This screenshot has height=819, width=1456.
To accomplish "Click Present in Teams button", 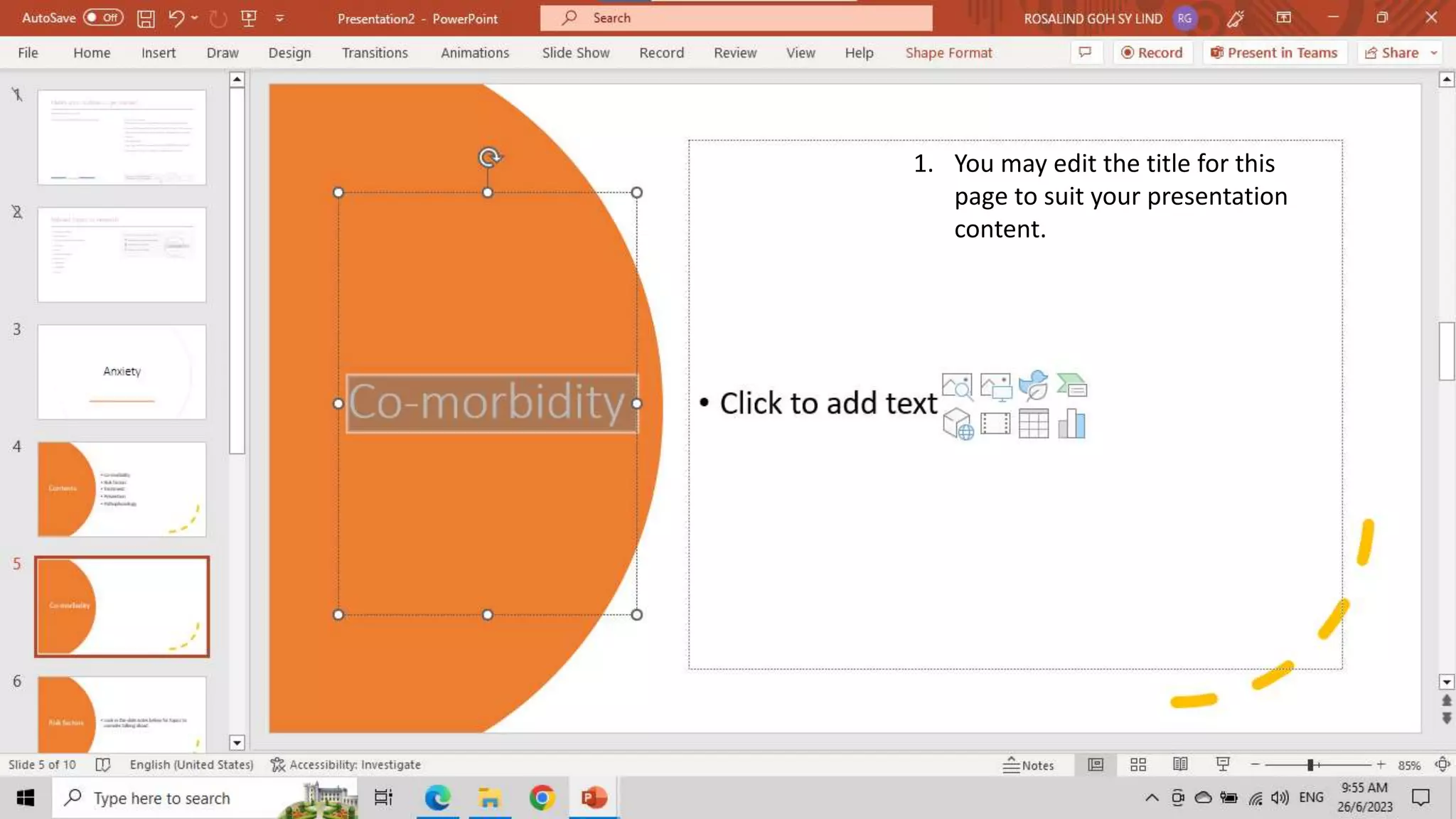I will [1274, 53].
